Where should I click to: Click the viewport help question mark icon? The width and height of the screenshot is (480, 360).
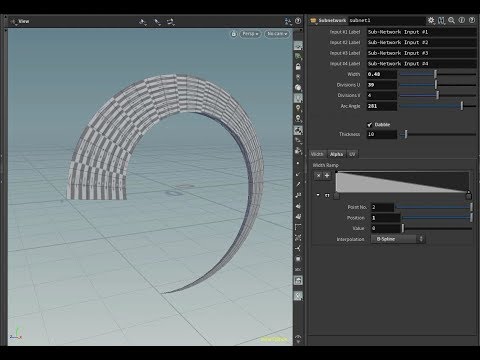coord(298,21)
